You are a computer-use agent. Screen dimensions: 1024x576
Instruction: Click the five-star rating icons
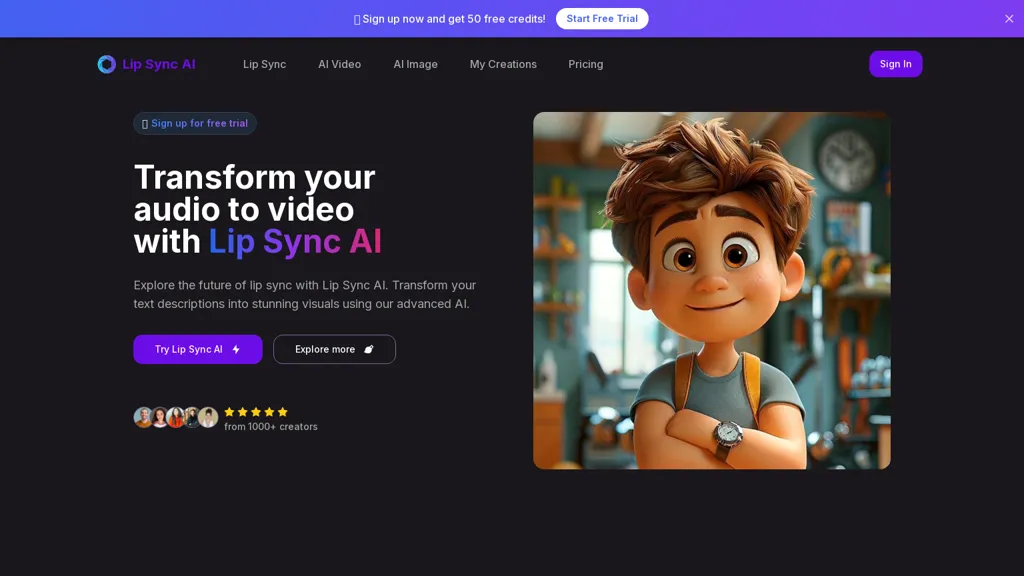(256, 412)
